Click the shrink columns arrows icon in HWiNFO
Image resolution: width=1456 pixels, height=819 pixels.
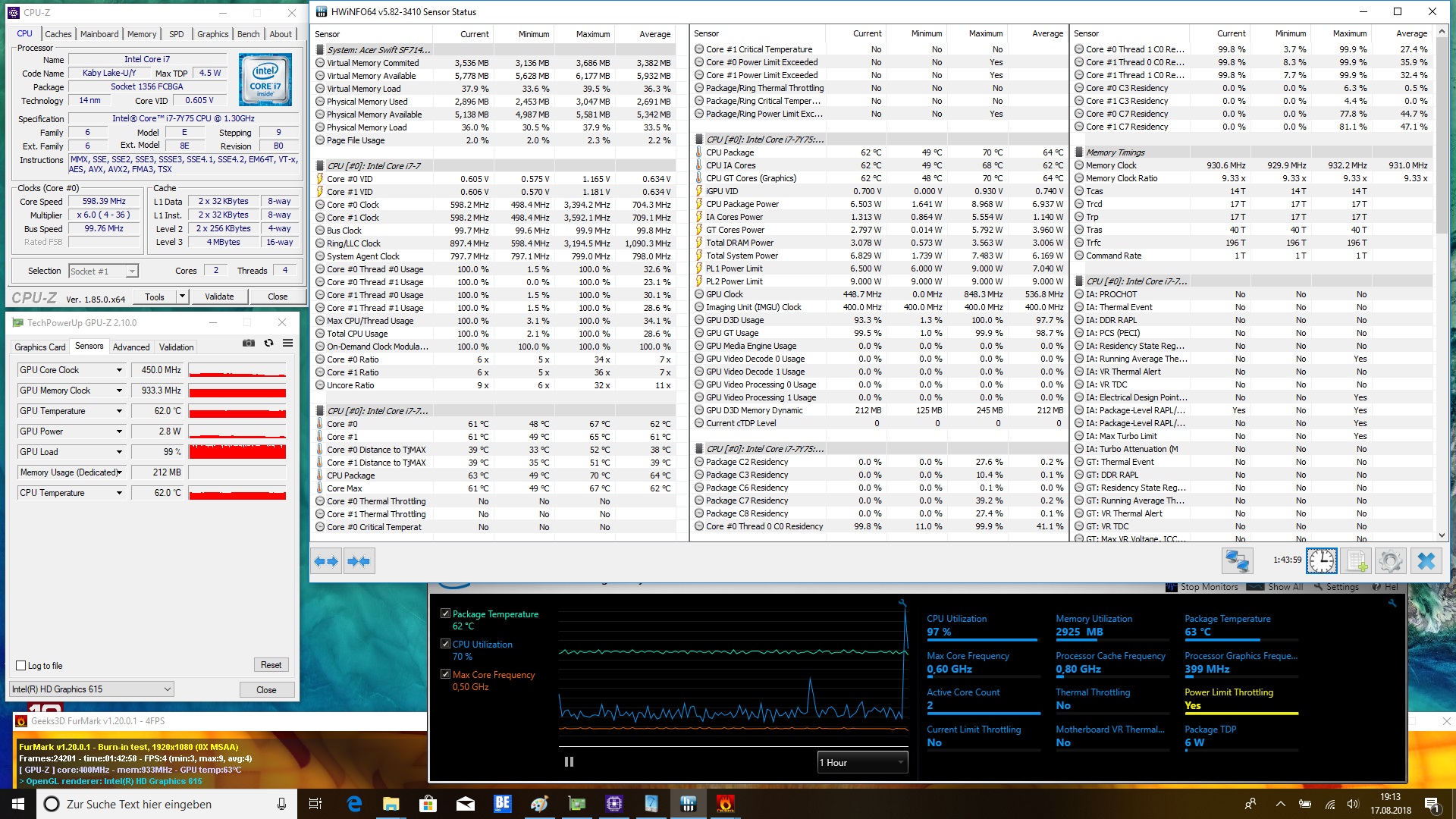click(x=359, y=561)
